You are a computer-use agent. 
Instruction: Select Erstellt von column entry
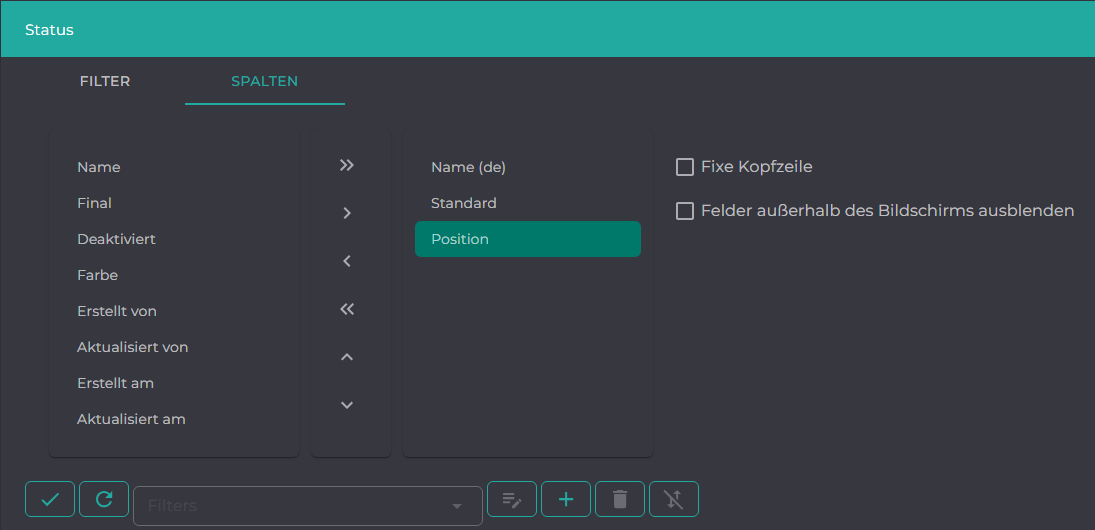point(174,311)
